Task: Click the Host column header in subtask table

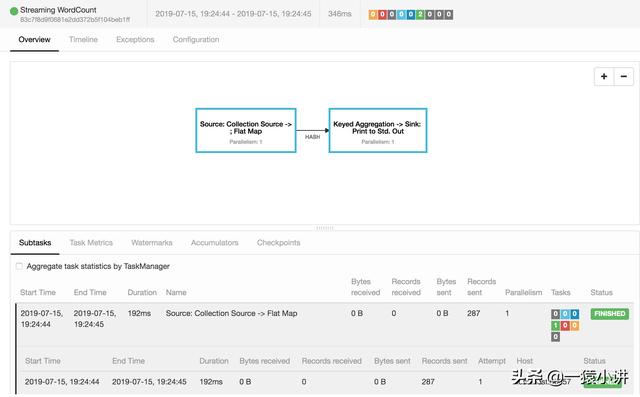Action: click(524, 361)
